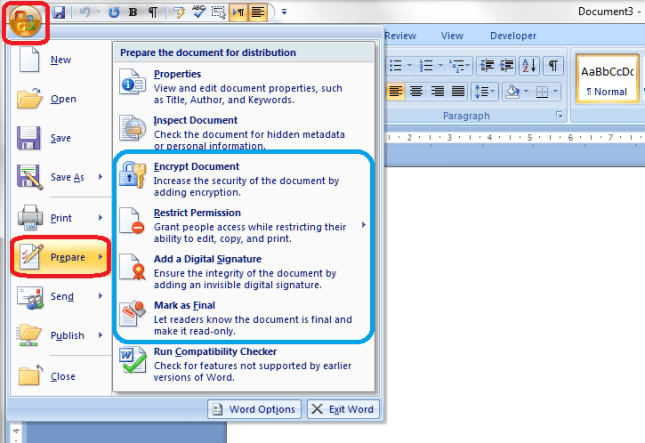645x443 pixels.
Task: Click the Prepare menu item
Action: (x=60, y=257)
